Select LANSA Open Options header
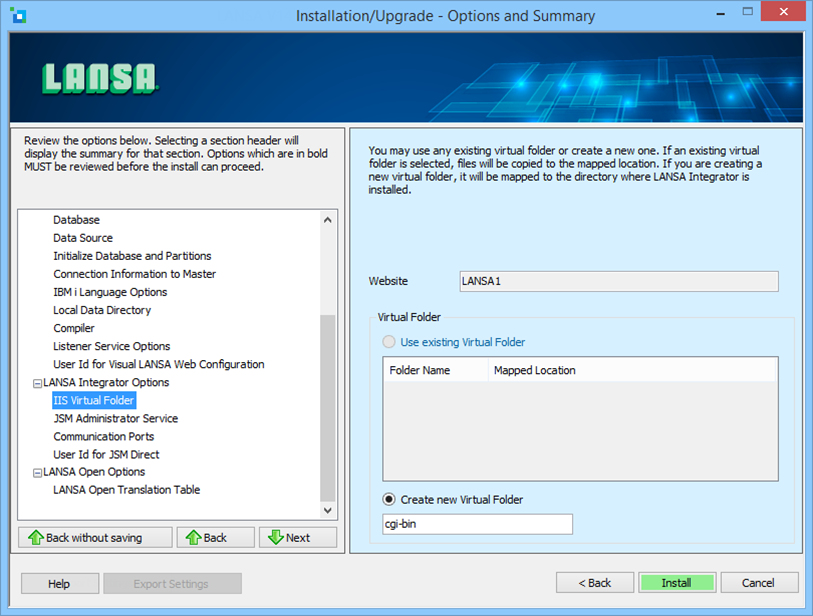 (x=94, y=472)
